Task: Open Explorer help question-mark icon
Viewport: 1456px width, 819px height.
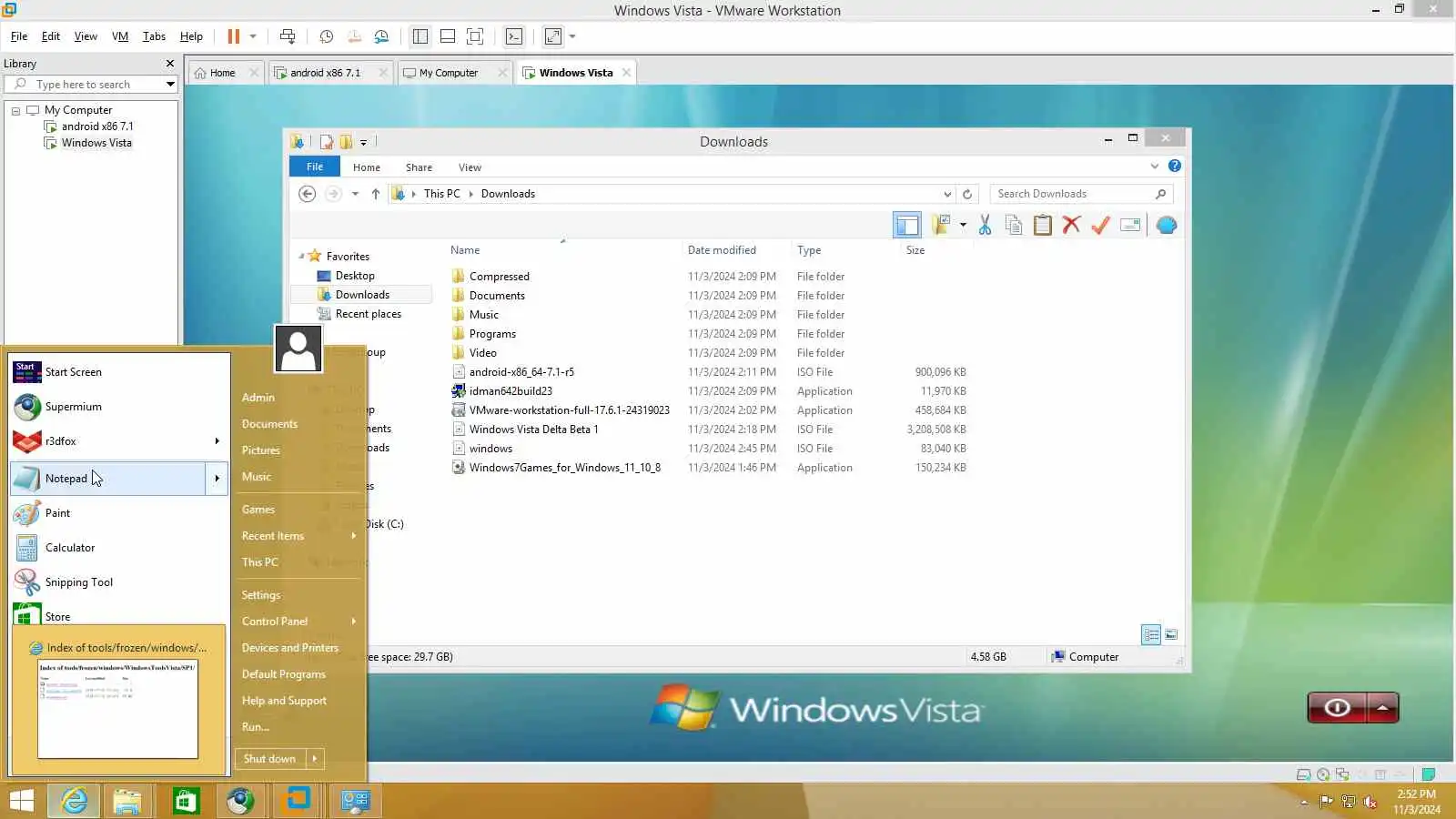Action: pyautogui.click(x=1175, y=166)
